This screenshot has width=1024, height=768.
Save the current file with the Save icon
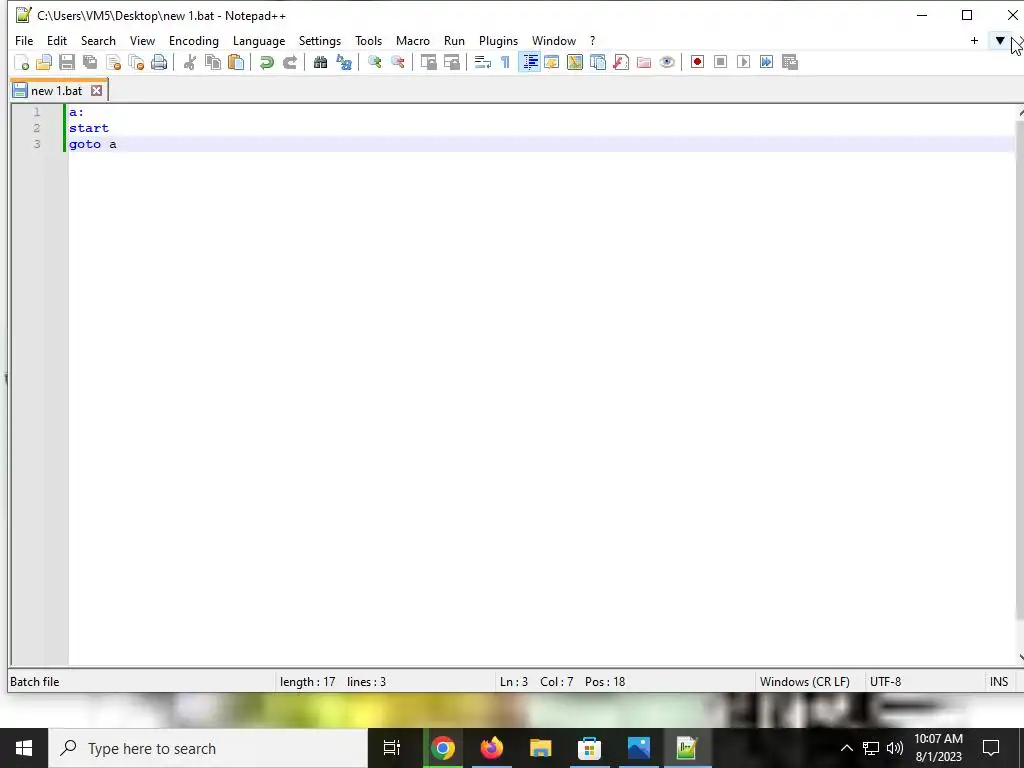coord(67,62)
